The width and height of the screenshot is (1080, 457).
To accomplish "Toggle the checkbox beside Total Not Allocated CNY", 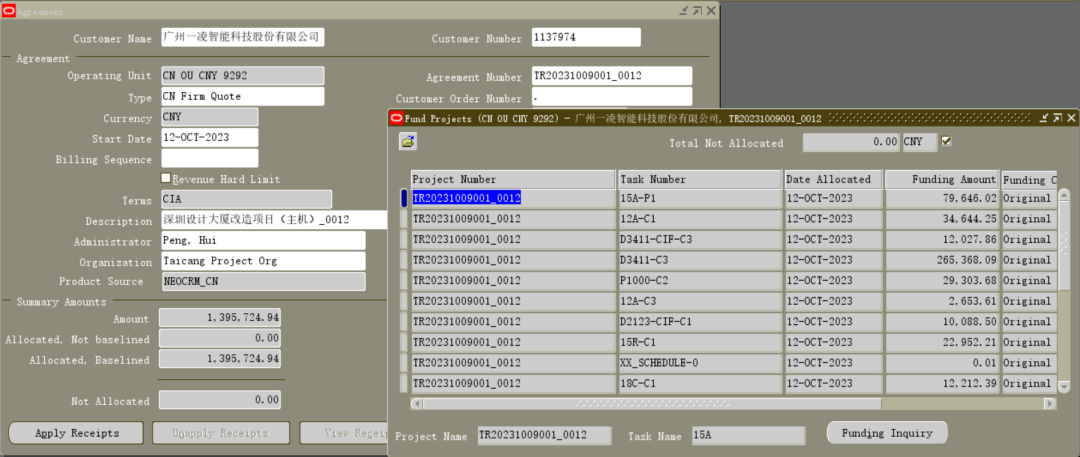I will 946,141.
